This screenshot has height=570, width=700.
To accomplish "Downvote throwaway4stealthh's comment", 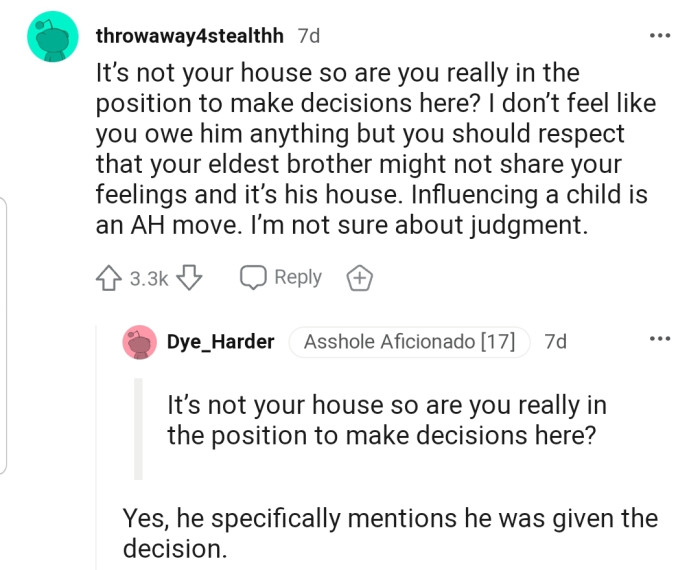I will (x=187, y=278).
